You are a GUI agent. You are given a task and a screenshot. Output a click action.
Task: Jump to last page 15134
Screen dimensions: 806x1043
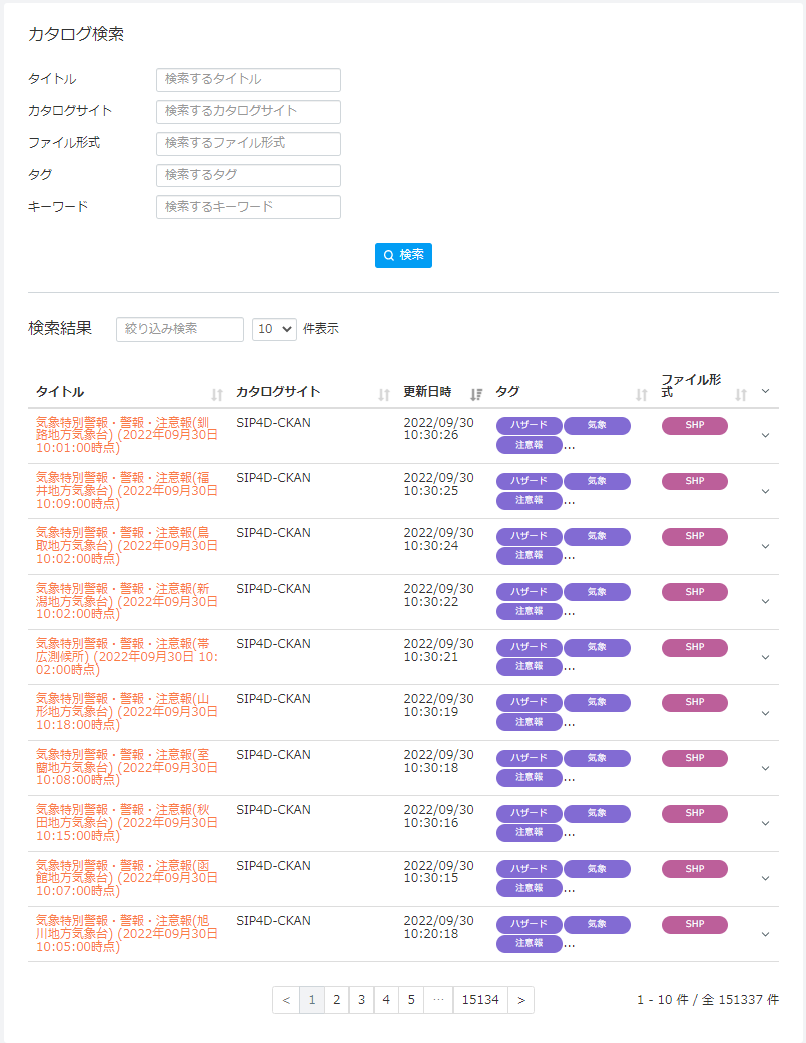pyautogui.click(x=480, y=1000)
